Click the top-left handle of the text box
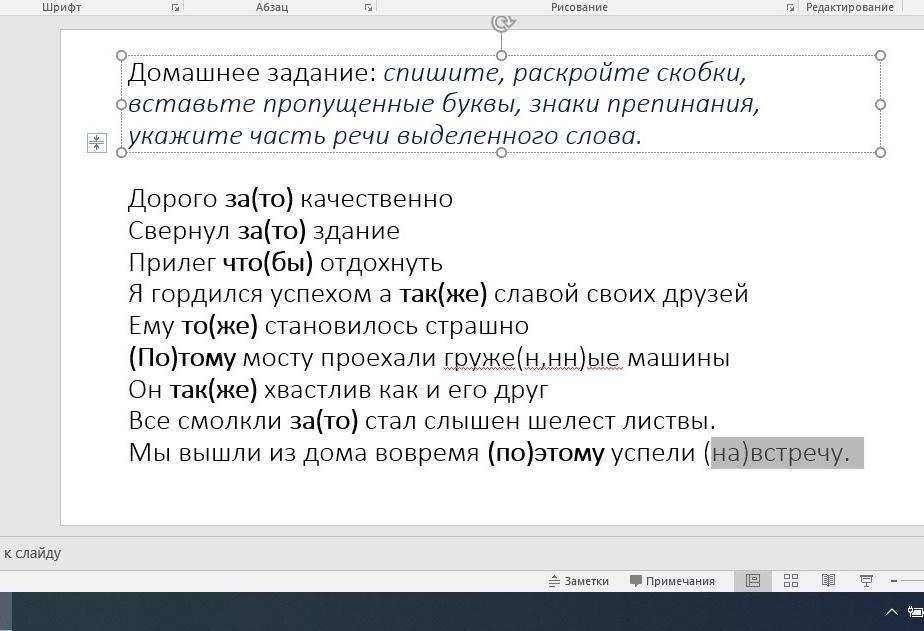 [121, 55]
